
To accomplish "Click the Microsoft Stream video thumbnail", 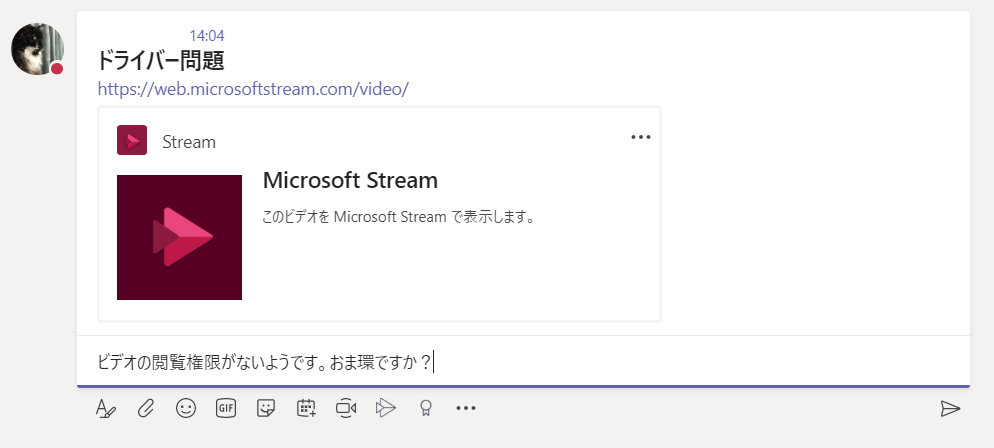I will point(179,237).
